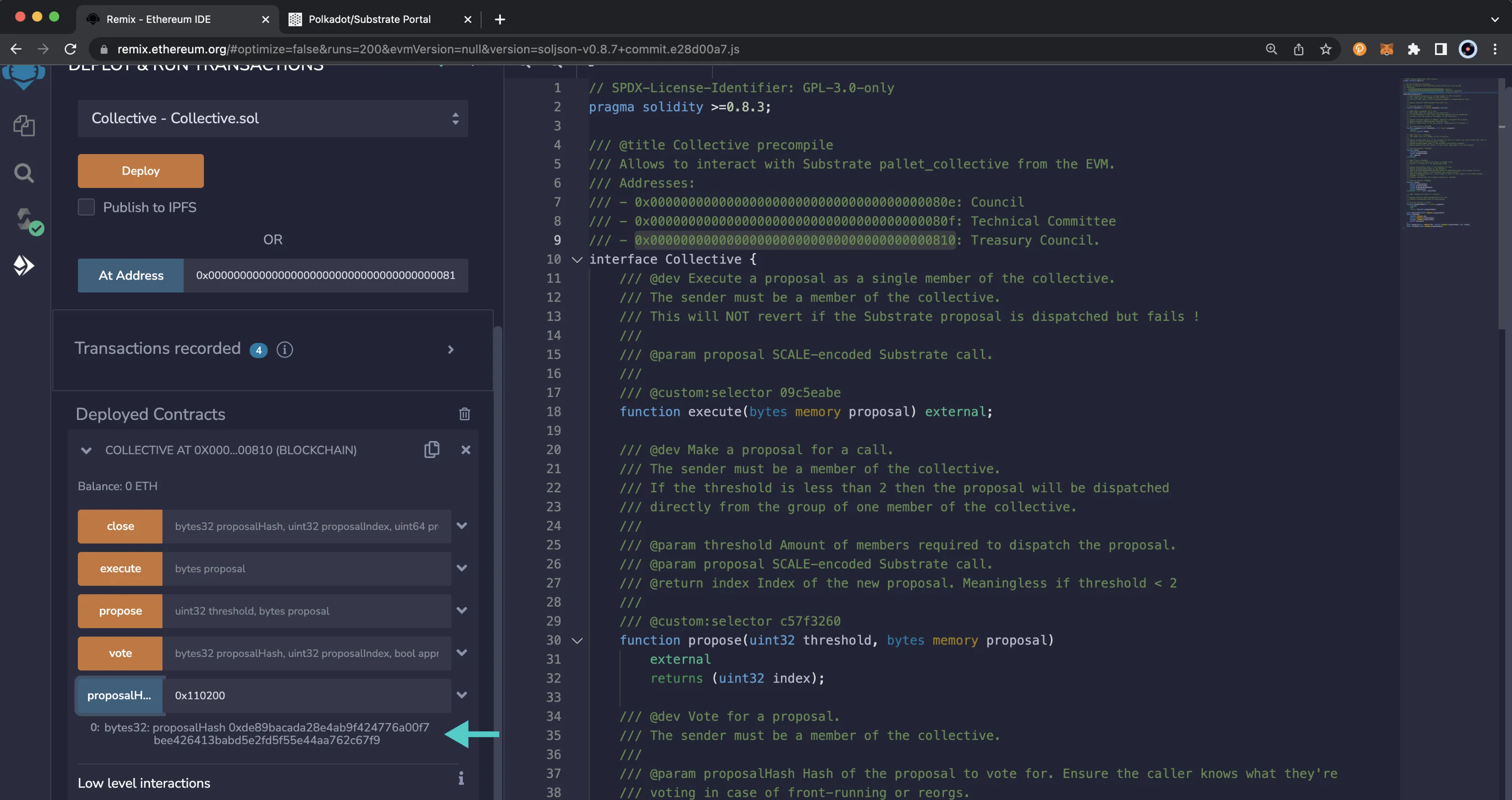This screenshot has height=800, width=1512.
Task: Share this page from address bar
Action: (x=1298, y=50)
